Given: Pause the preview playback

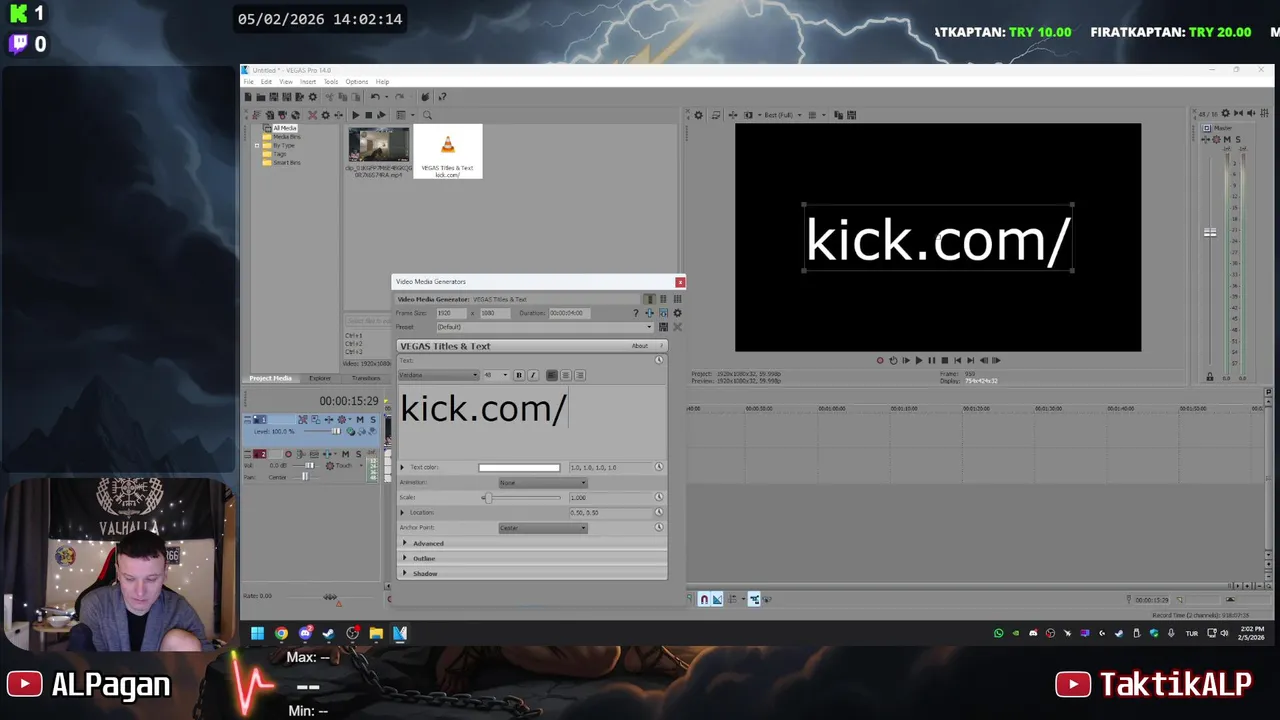Looking at the screenshot, I should (x=932, y=360).
